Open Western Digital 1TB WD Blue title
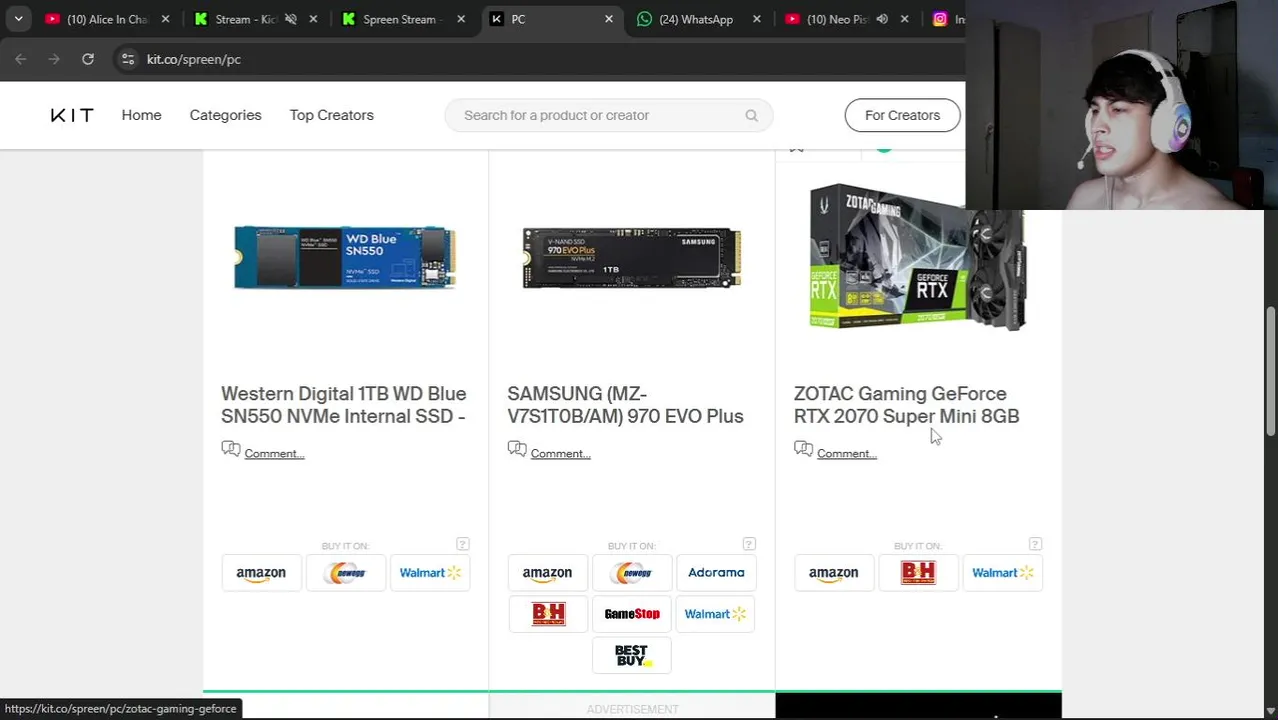This screenshot has height=720, width=1278. click(343, 405)
